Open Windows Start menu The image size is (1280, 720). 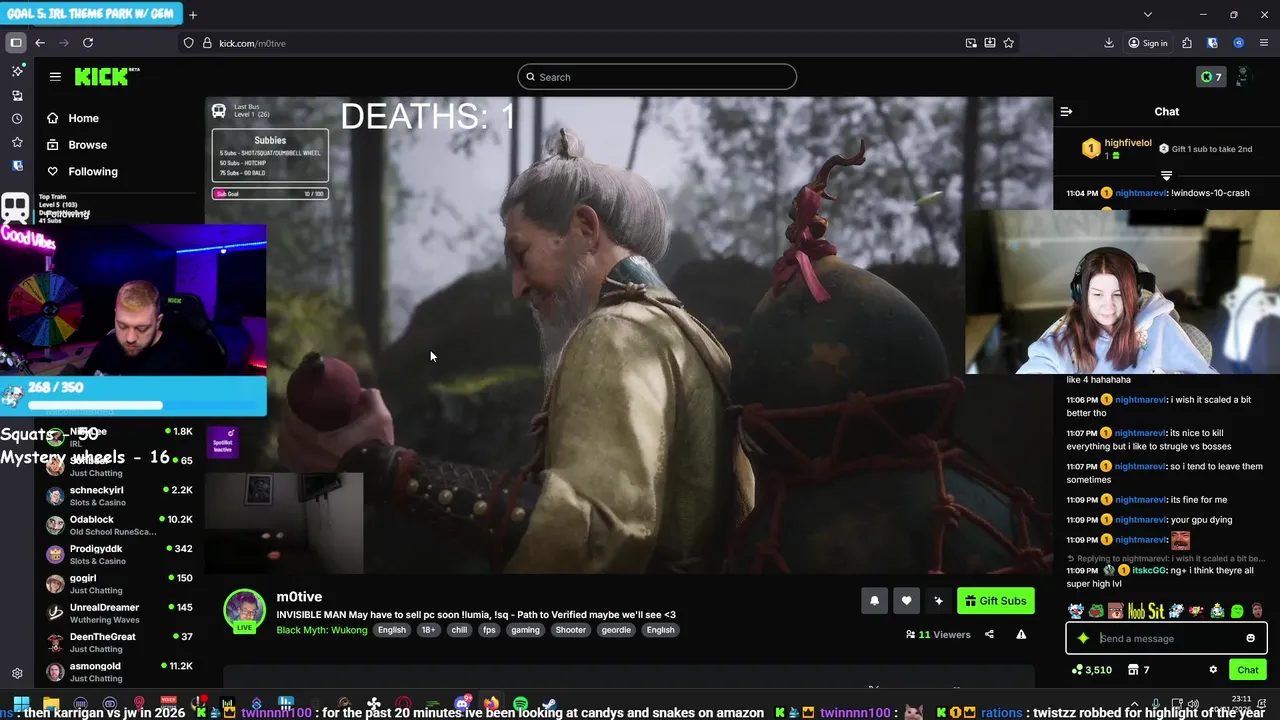[x=21, y=705]
